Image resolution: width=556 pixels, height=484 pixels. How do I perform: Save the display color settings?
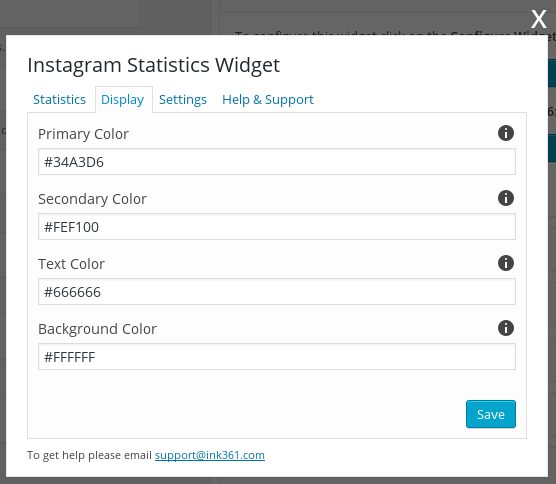point(491,414)
